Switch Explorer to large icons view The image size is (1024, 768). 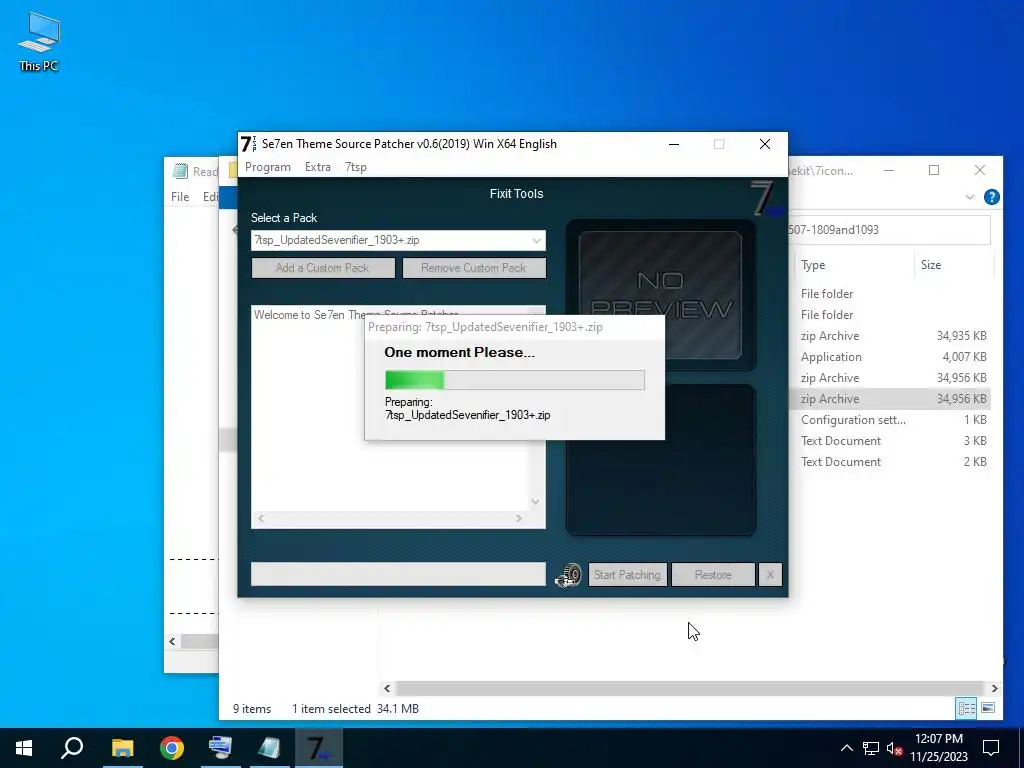coord(988,708)
